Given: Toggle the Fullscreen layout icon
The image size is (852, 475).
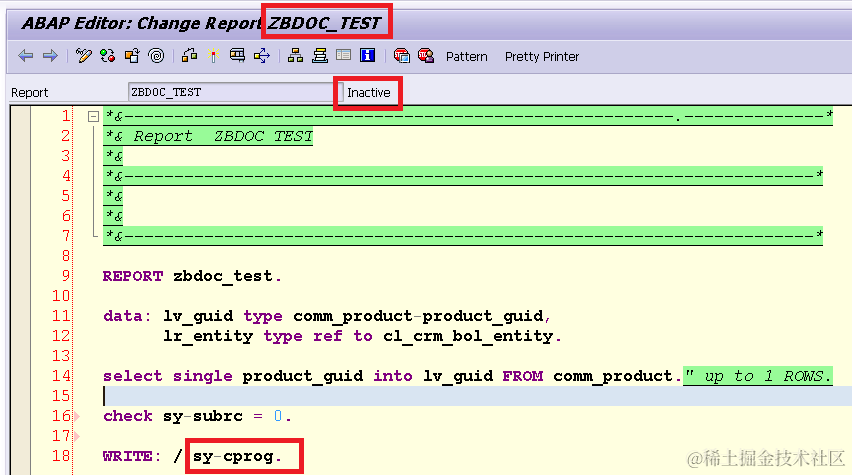Looking at the screenshot, I should [x=343, y=55].
